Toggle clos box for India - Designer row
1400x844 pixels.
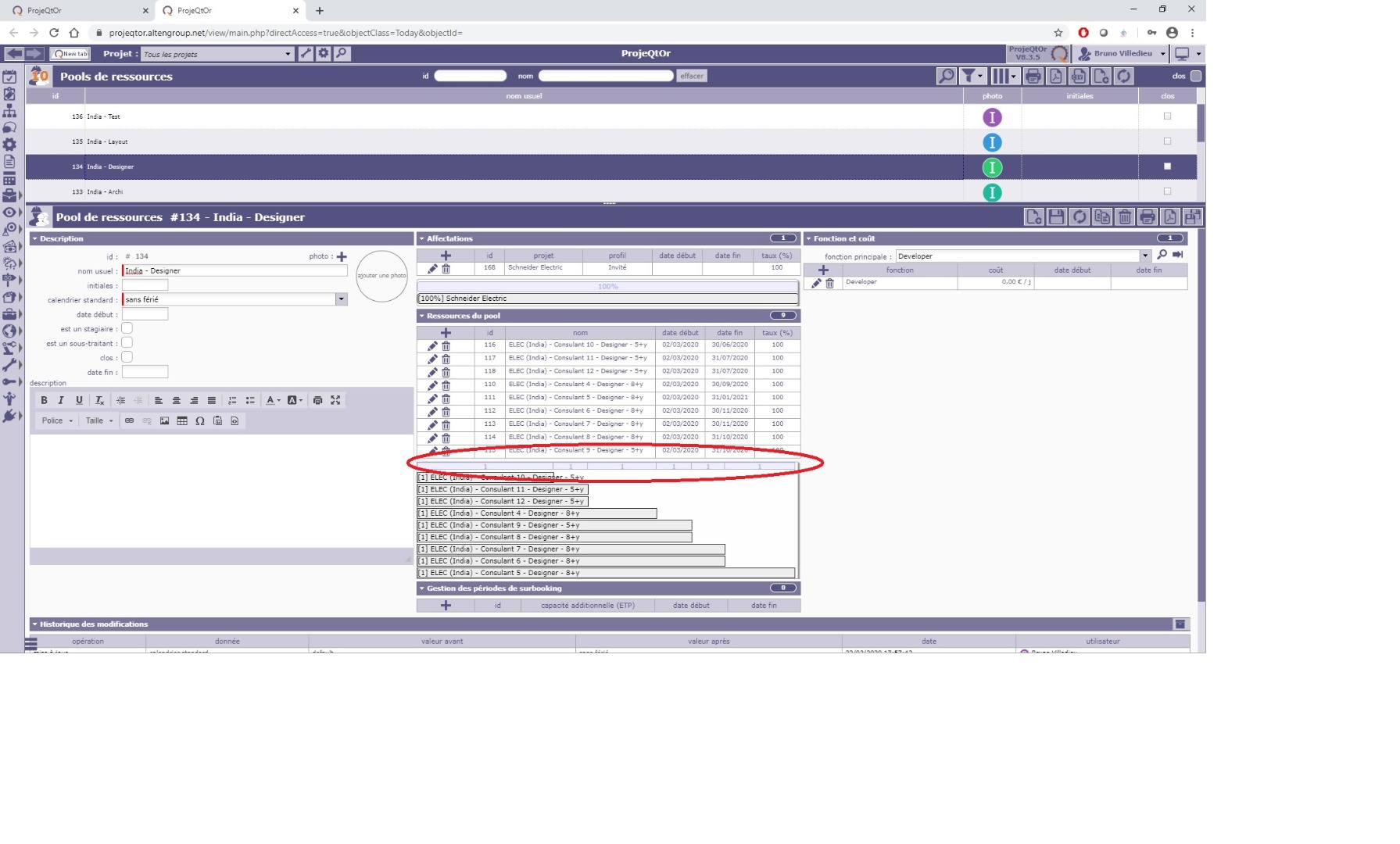point(1168,166)
